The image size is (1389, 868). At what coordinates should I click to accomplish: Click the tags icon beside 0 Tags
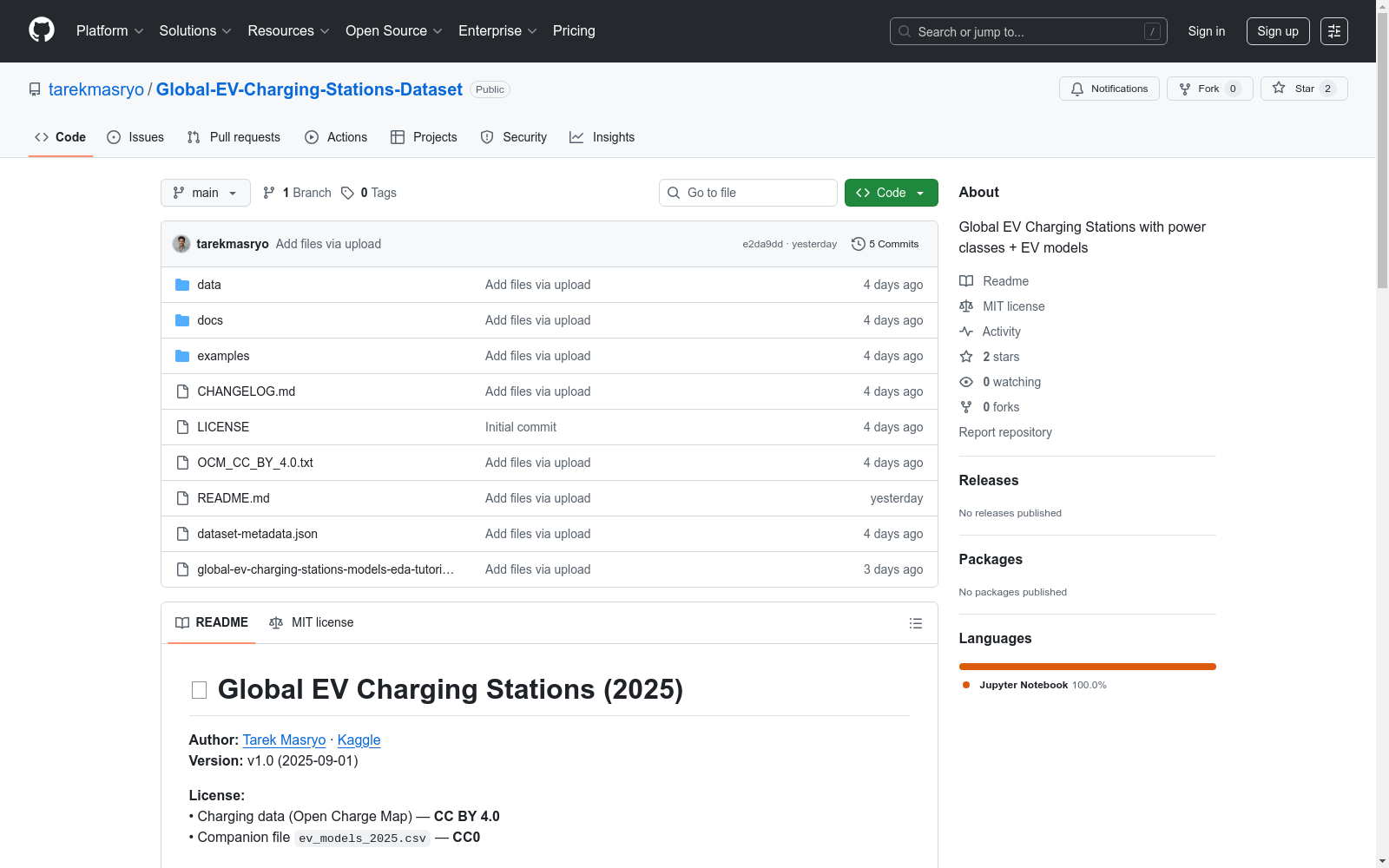coord(347,193)
